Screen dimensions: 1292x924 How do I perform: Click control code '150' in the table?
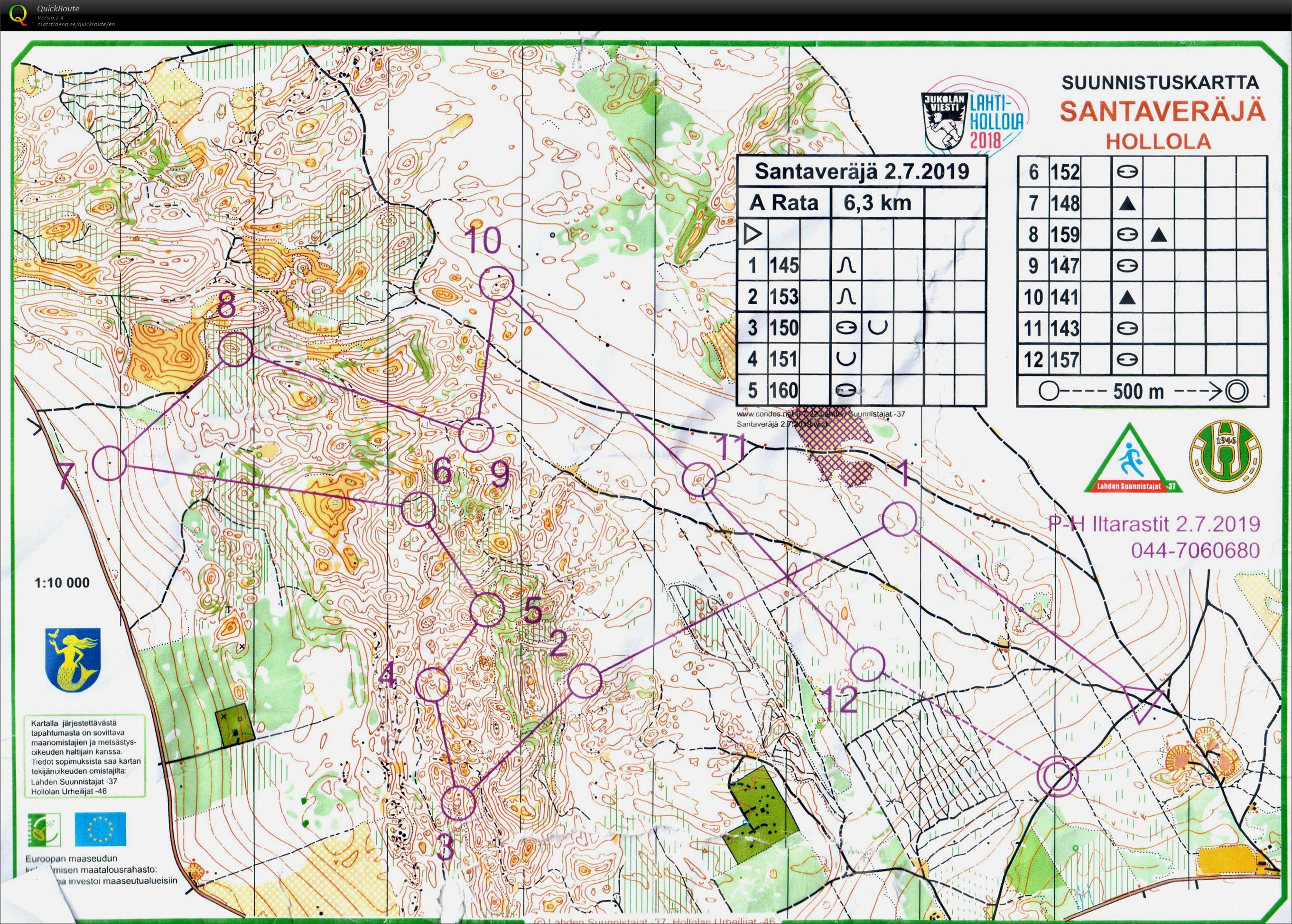784,328
